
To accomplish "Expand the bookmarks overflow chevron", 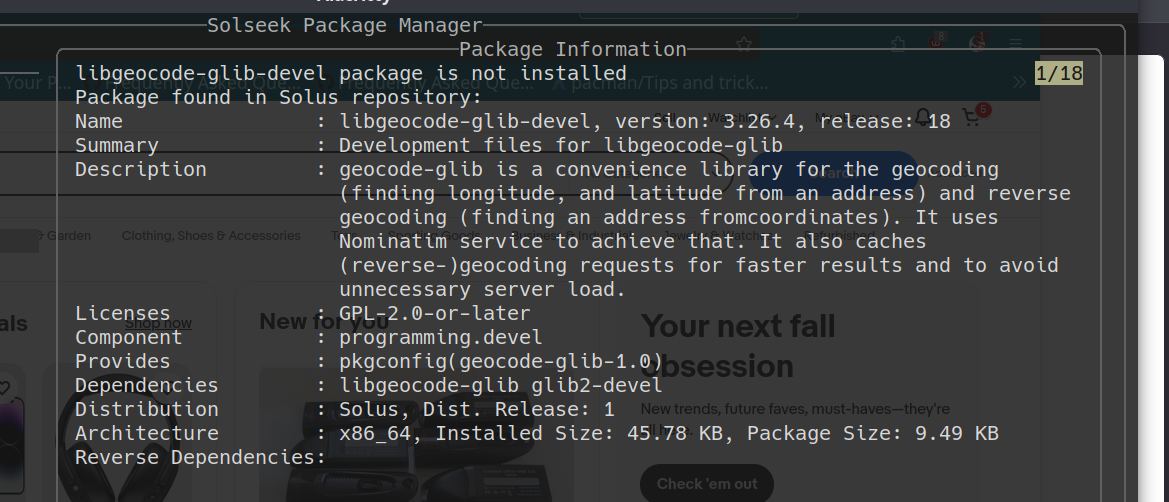I will 1020,81.
